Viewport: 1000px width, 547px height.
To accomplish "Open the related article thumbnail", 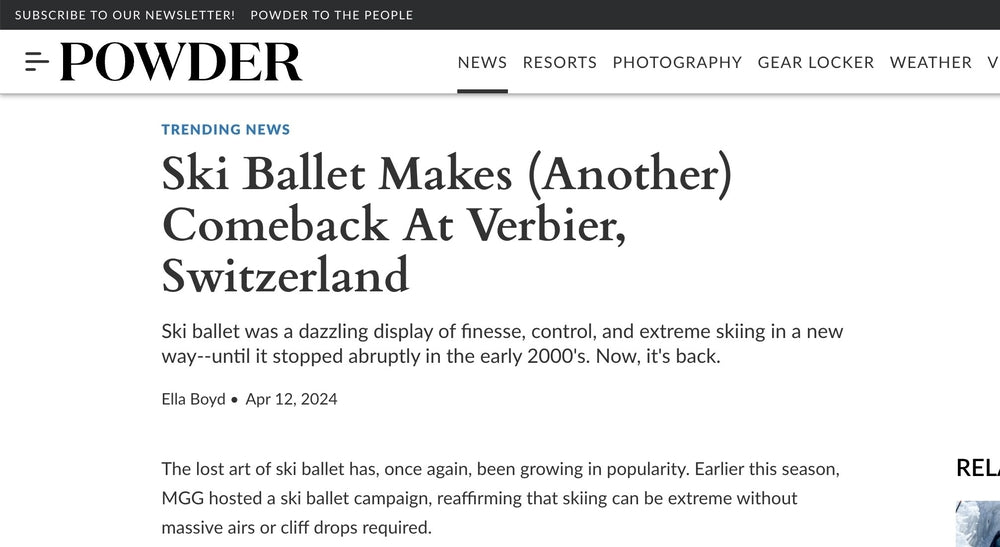I will [978, 524].
